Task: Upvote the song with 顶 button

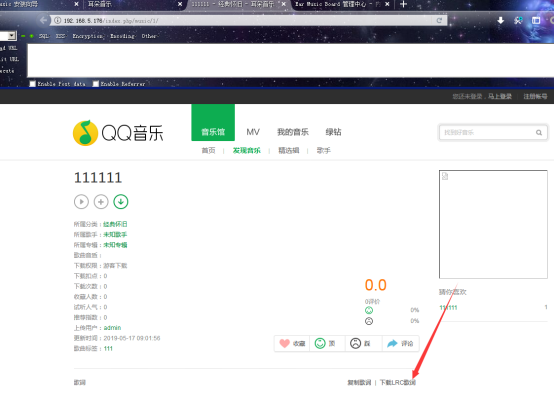Action: [x=327, y=344]
